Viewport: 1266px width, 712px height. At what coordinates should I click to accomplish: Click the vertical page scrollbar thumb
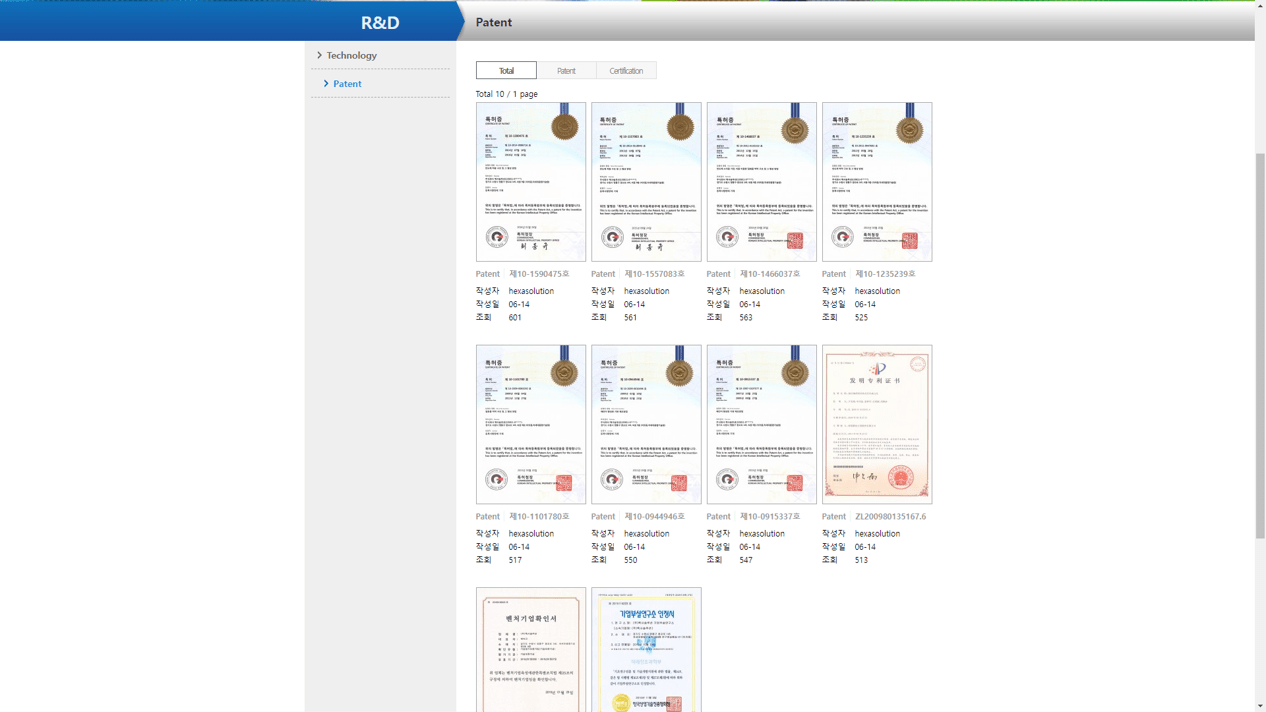coord(1260,345)
